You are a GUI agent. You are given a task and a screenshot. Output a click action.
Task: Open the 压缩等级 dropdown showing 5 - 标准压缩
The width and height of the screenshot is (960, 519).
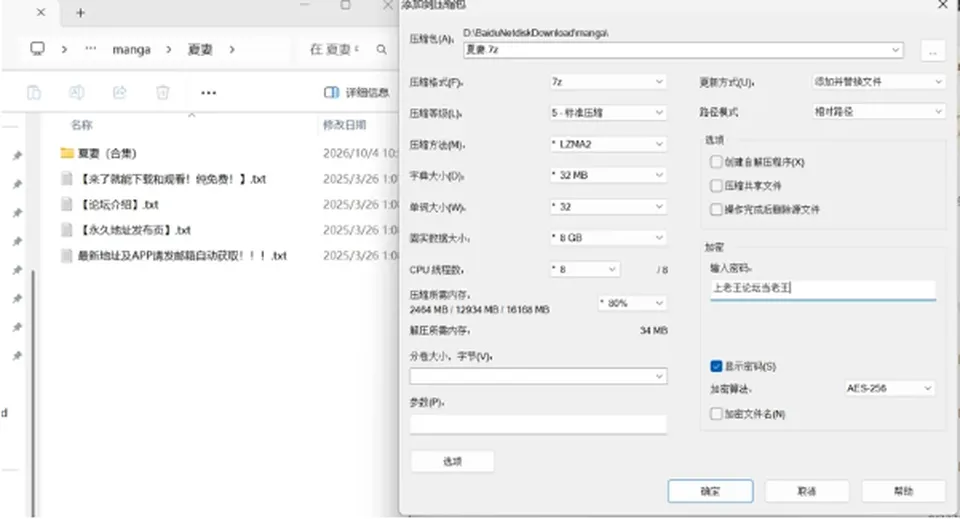tap(607, 113)
